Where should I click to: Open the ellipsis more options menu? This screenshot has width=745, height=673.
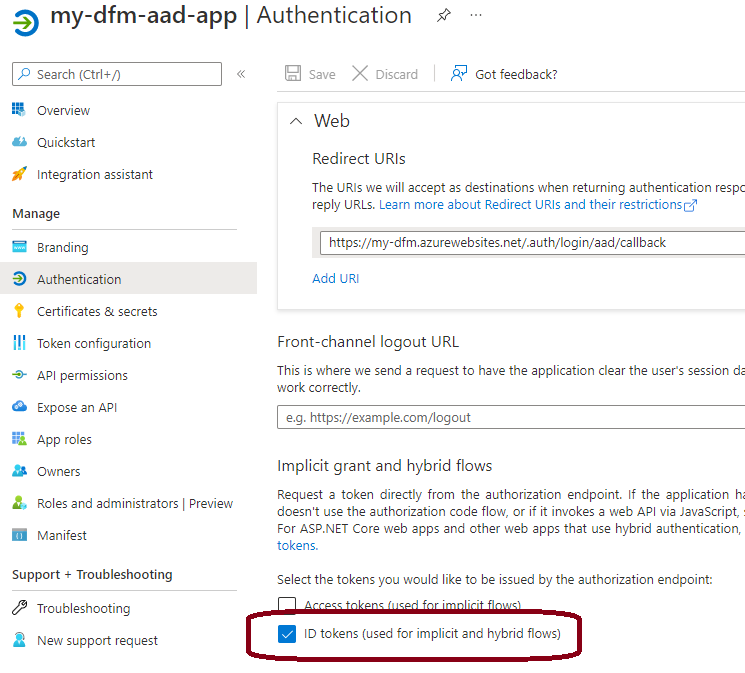[476, 15]
